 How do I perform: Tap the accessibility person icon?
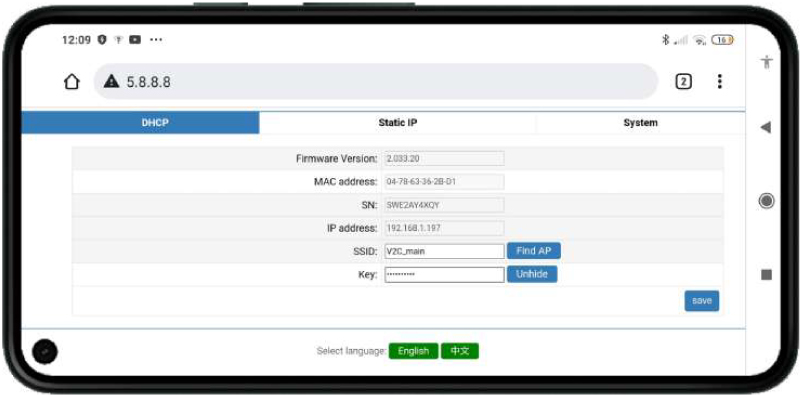(766, 62)
